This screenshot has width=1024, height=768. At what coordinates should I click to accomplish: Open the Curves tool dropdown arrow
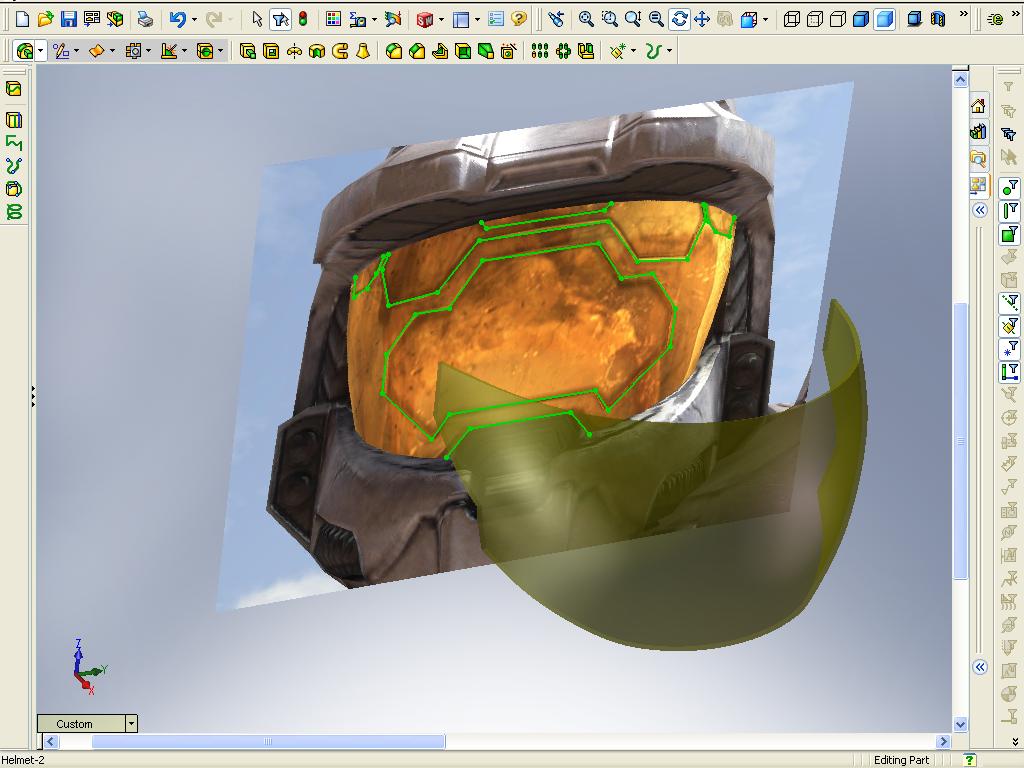point(669,50)
